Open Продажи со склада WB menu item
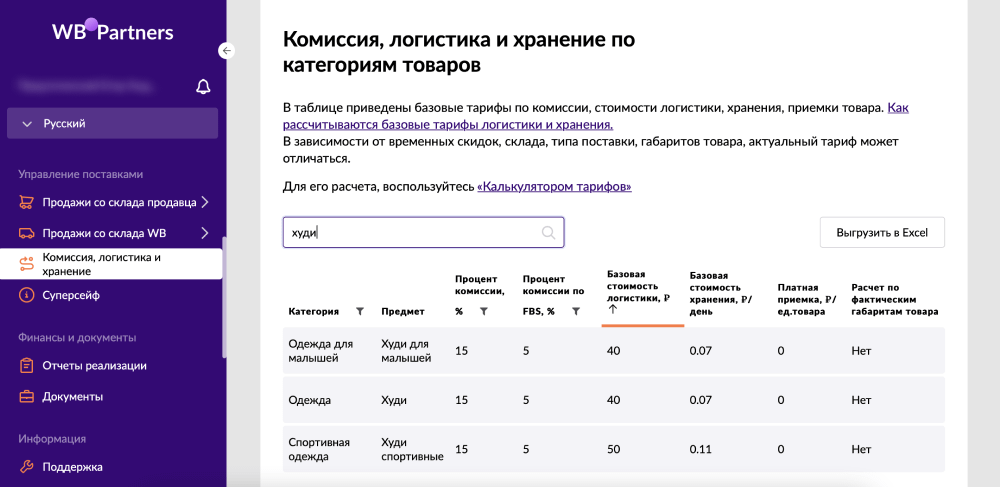The image size is (1000, 487). tap(105, 233)
